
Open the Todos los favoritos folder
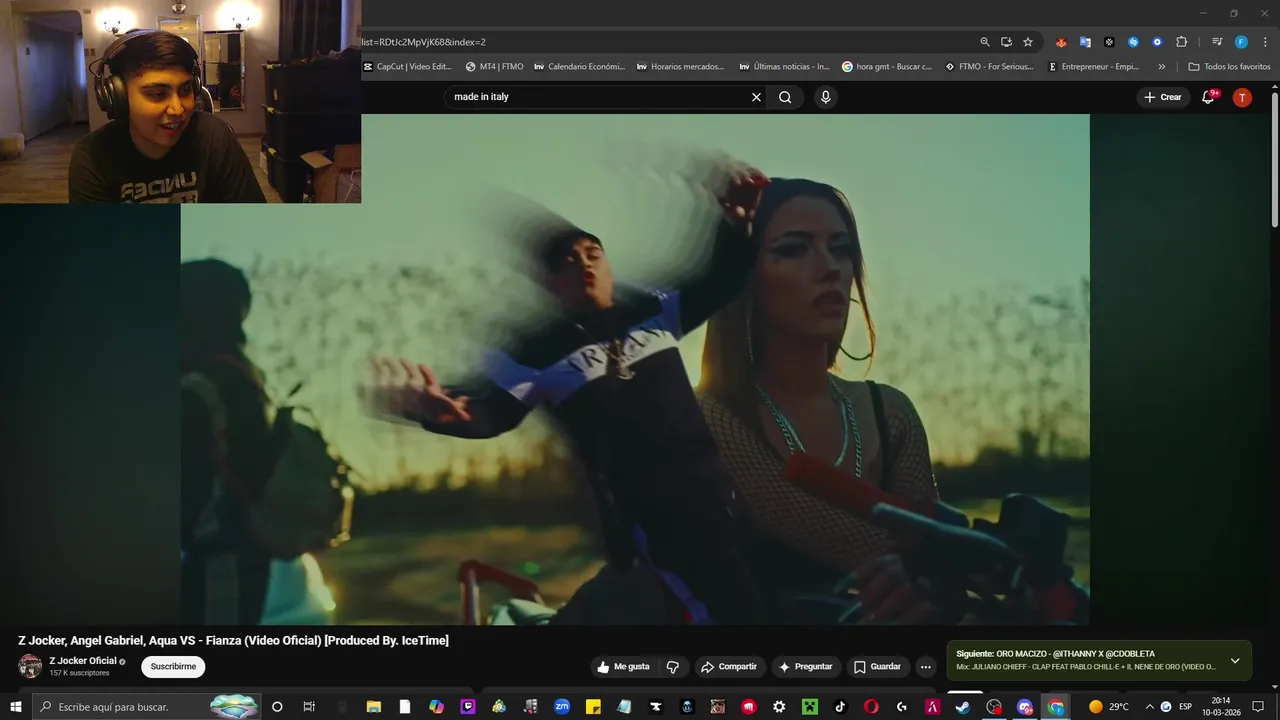tap(1230, 67)
